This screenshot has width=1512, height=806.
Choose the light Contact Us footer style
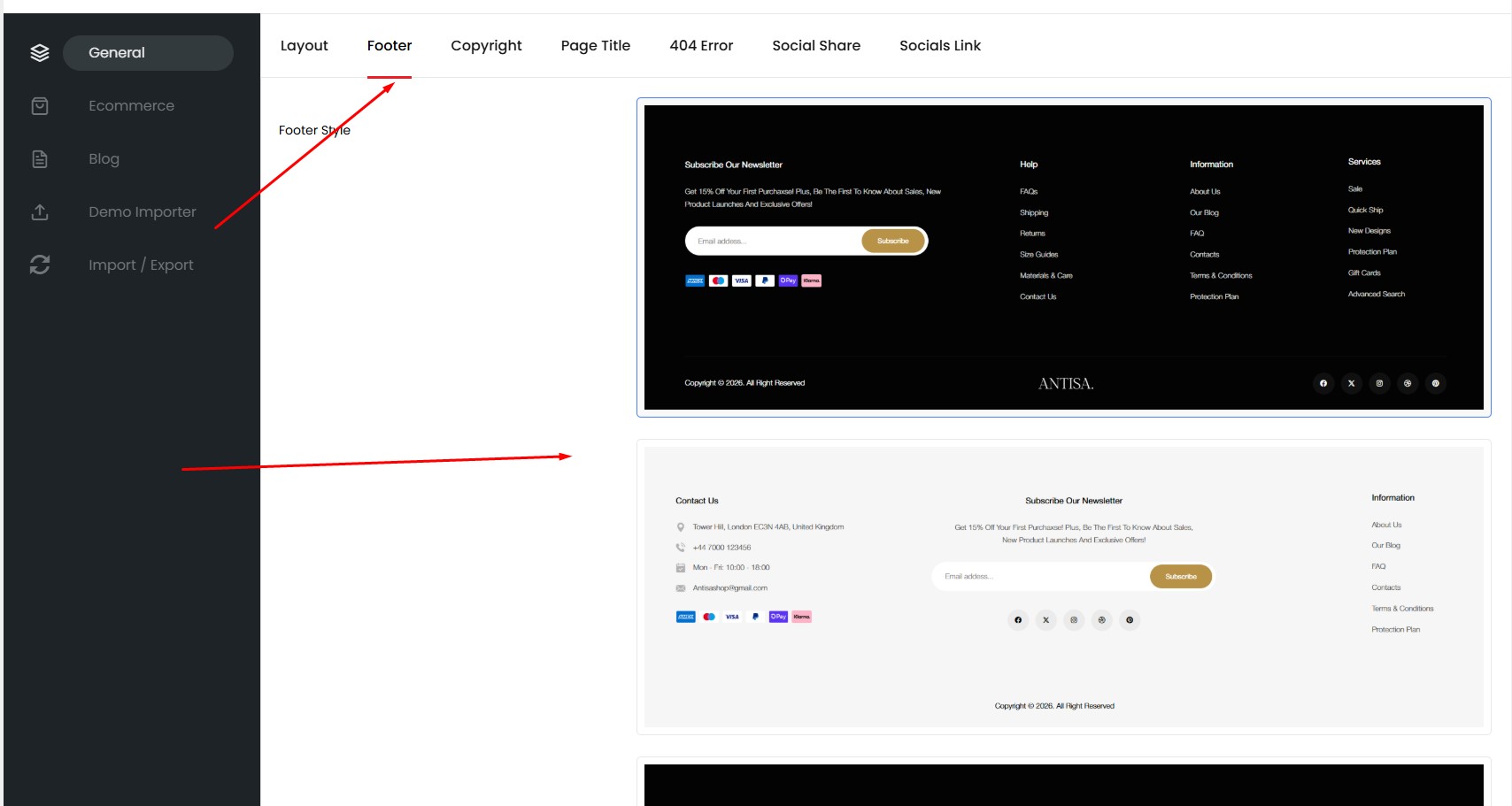pos(1063,587)
